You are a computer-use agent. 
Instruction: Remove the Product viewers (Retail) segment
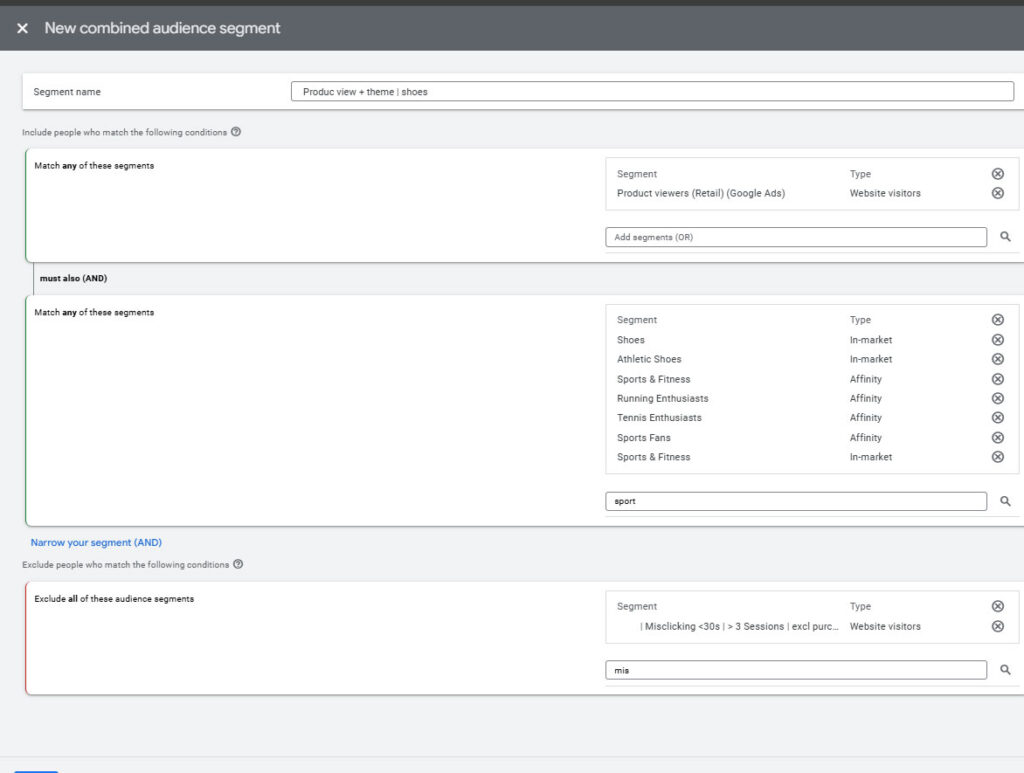tap(997, 193)
